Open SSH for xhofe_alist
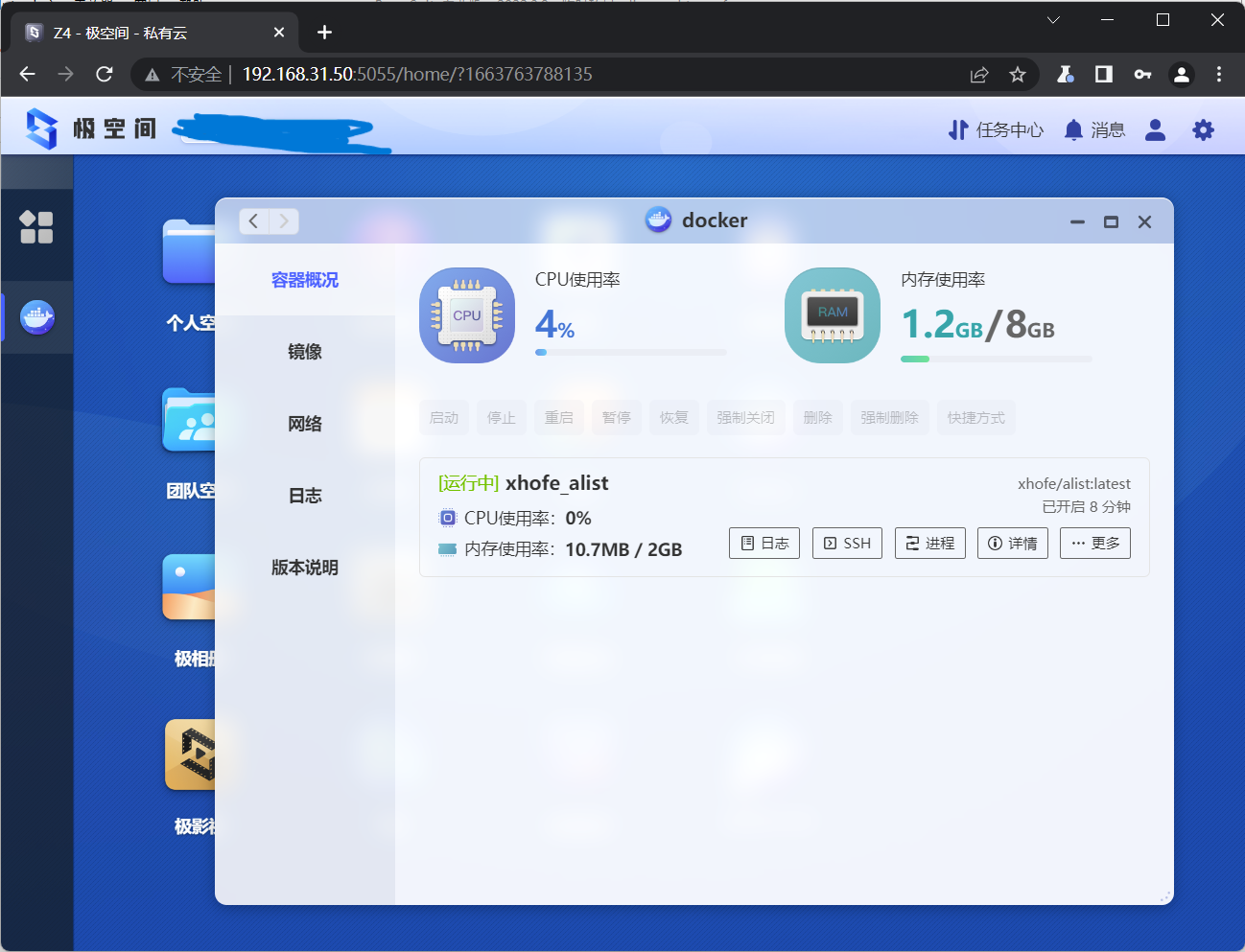 coord(847,543)
